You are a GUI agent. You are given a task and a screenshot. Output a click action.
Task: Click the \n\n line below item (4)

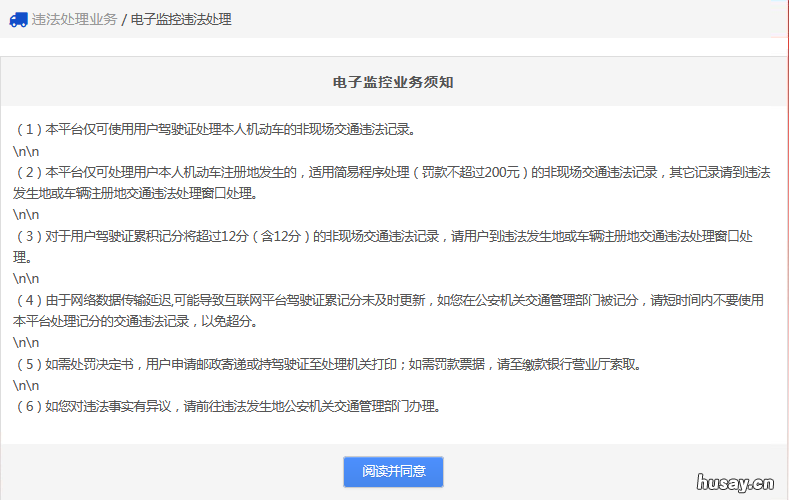pos(26,343)
